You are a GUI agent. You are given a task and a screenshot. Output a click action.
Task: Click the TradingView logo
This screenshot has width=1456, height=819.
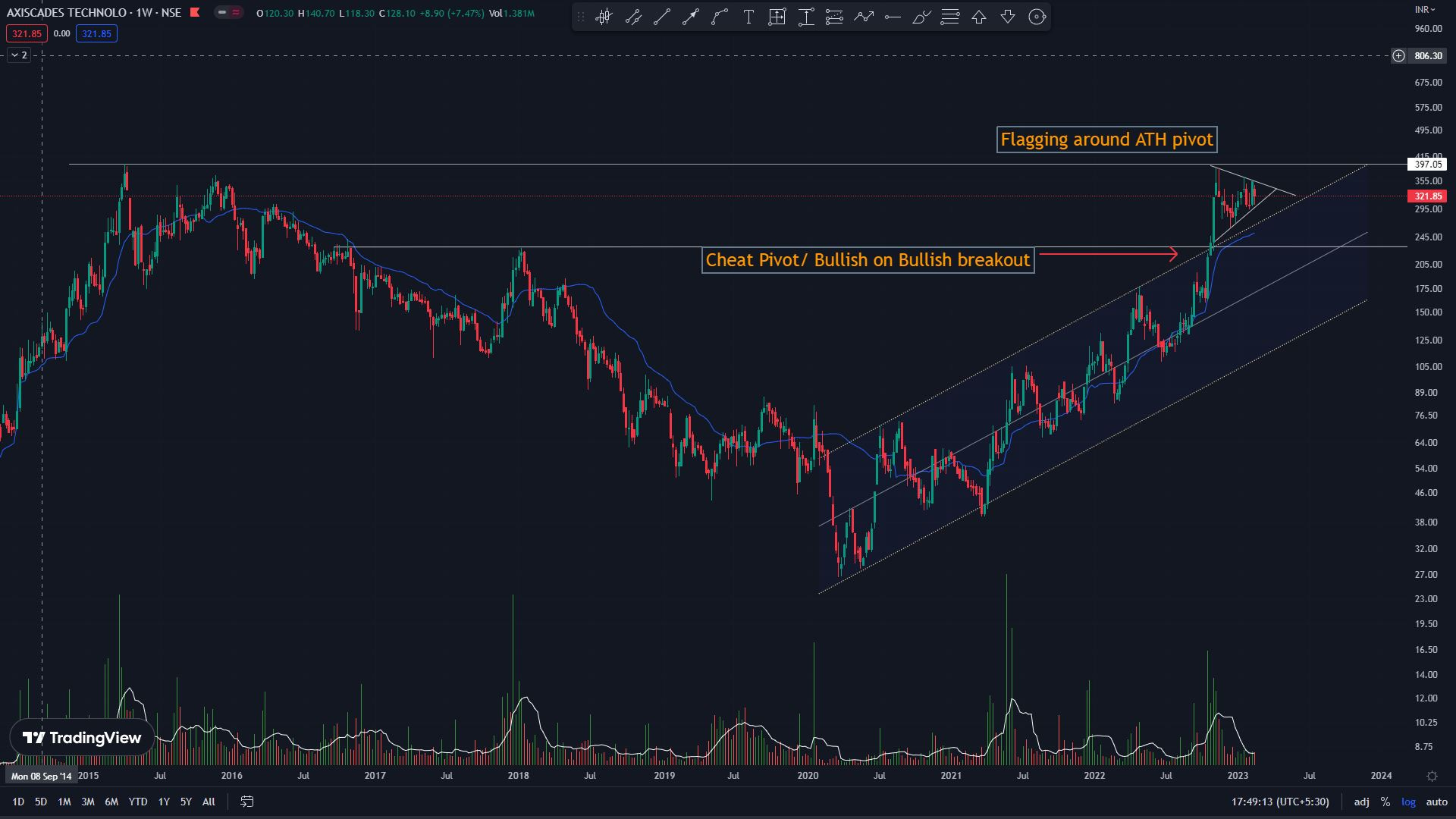[82, 738]
